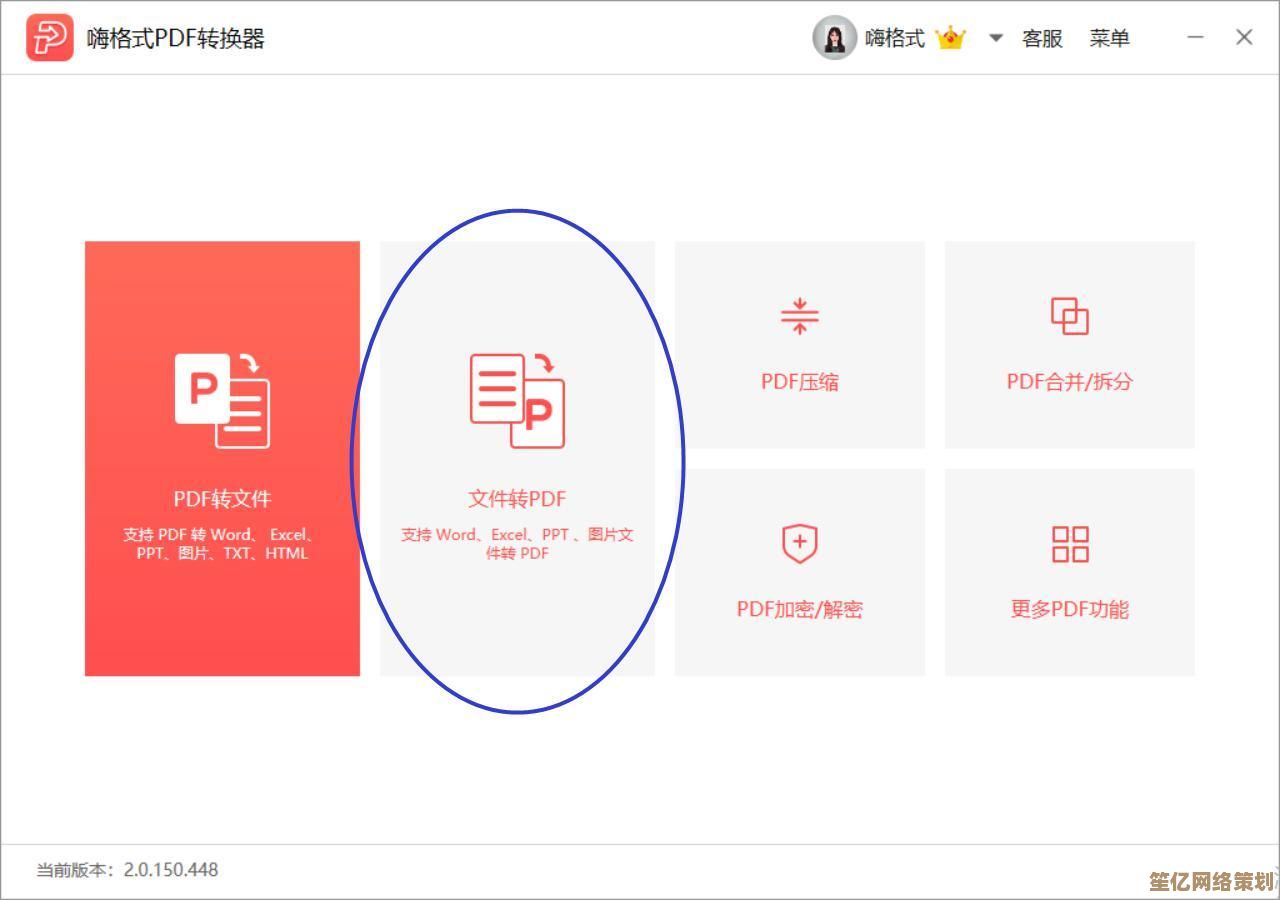Open the 更多PDF功能 grid icon

[x=1069, y=544]
